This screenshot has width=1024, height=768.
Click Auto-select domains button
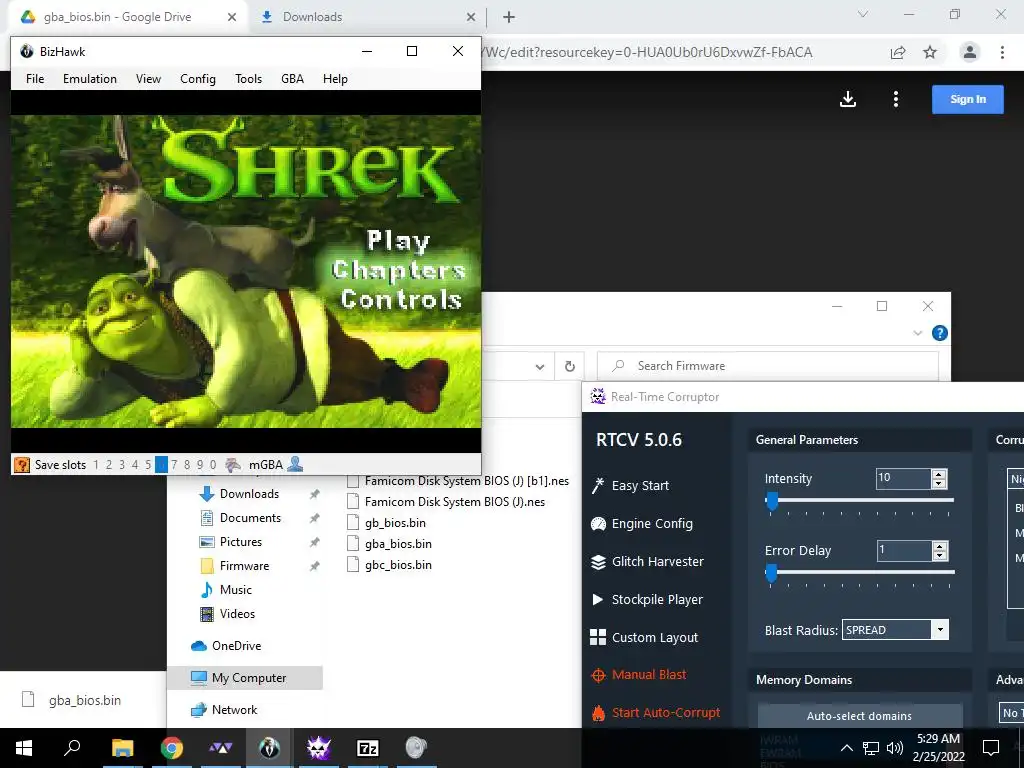pyautogui.click(x=859, y=716)
